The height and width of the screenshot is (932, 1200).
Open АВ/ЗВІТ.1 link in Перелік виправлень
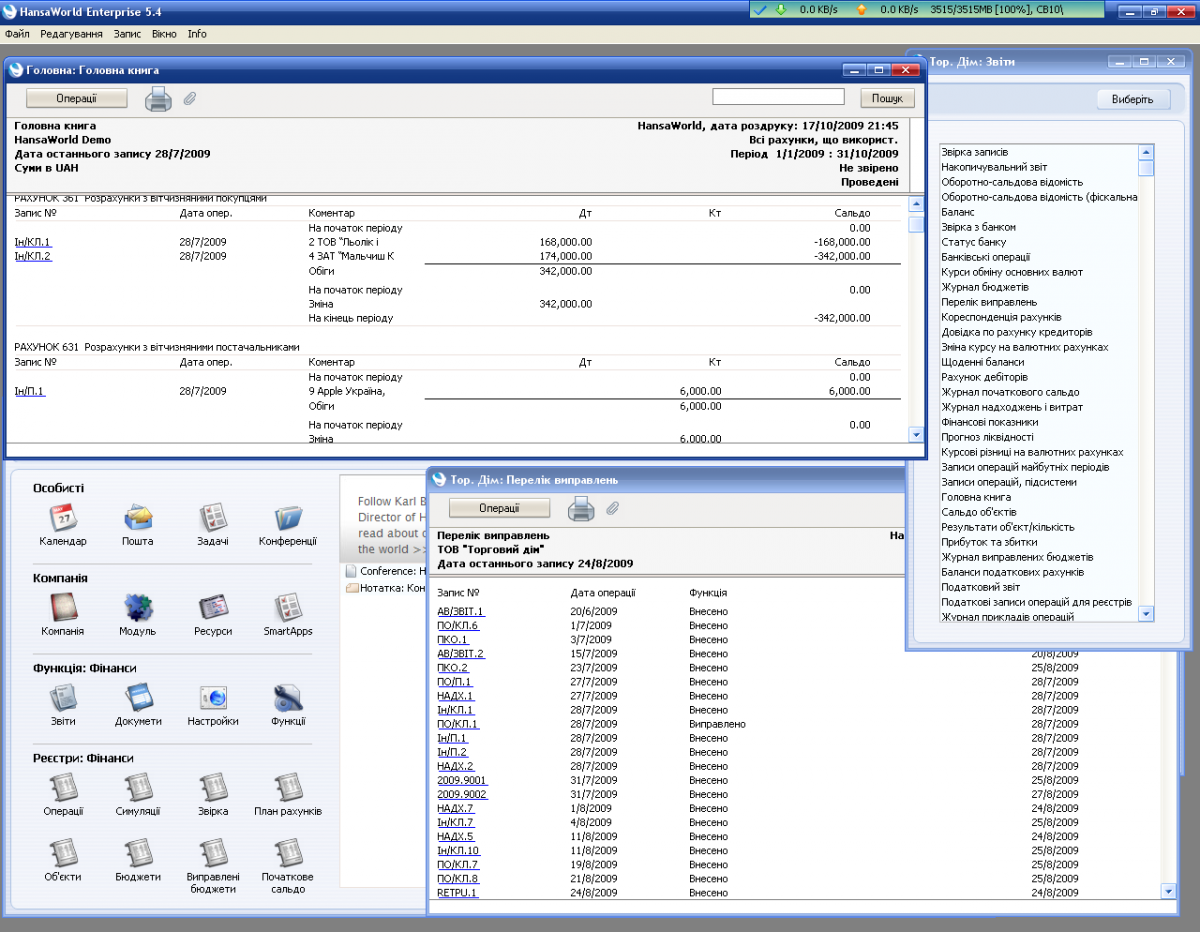tap(461, 611)
